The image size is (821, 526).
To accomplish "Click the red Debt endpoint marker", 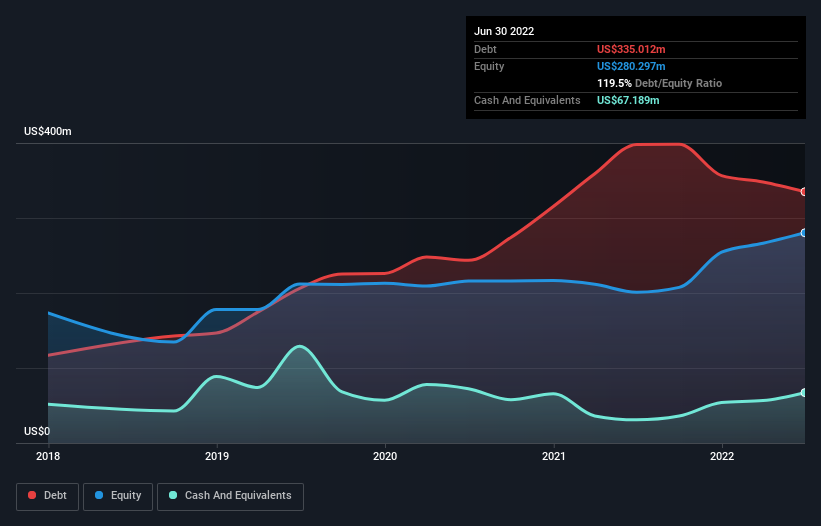I will click(804, 192).
